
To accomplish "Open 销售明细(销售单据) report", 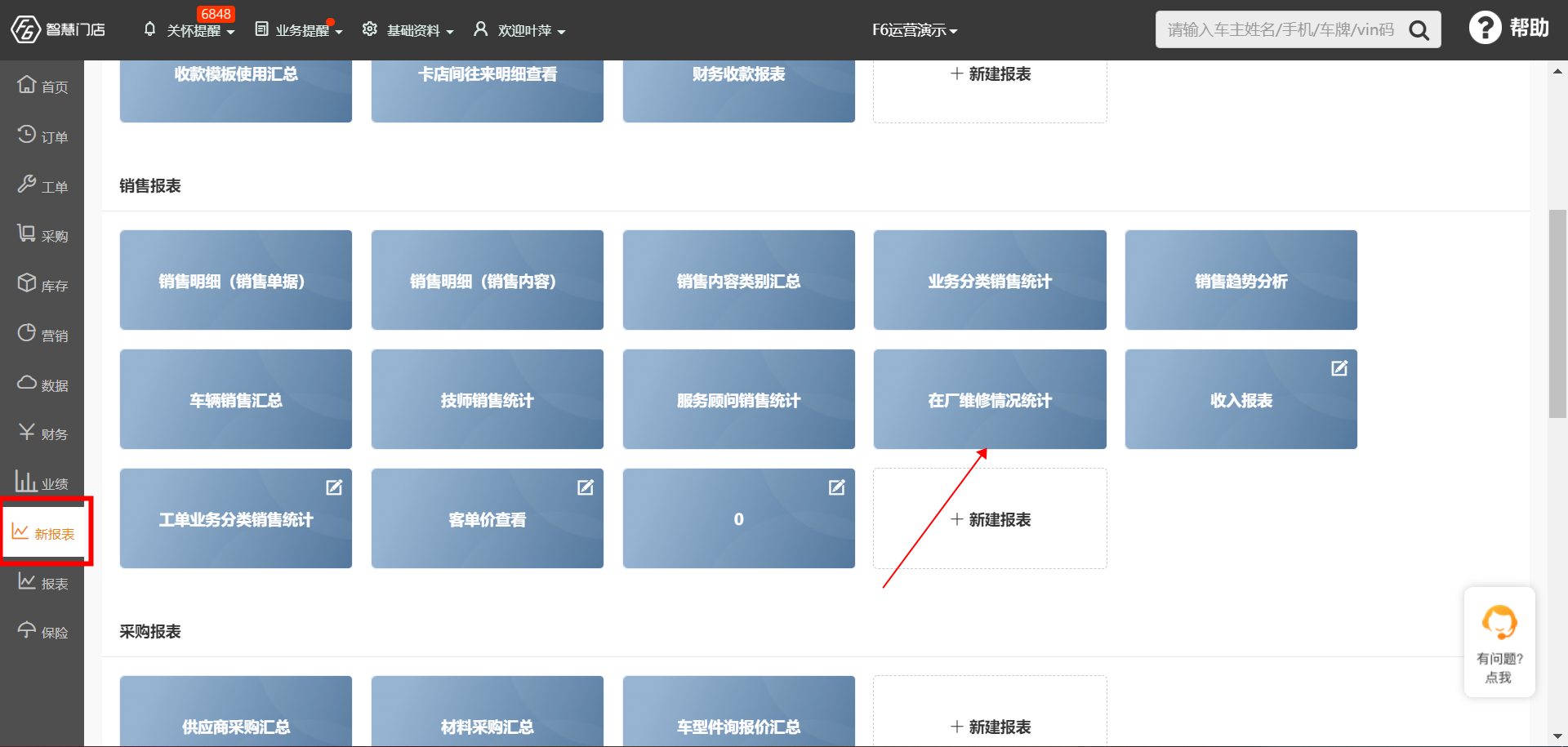I will [236, 280].
